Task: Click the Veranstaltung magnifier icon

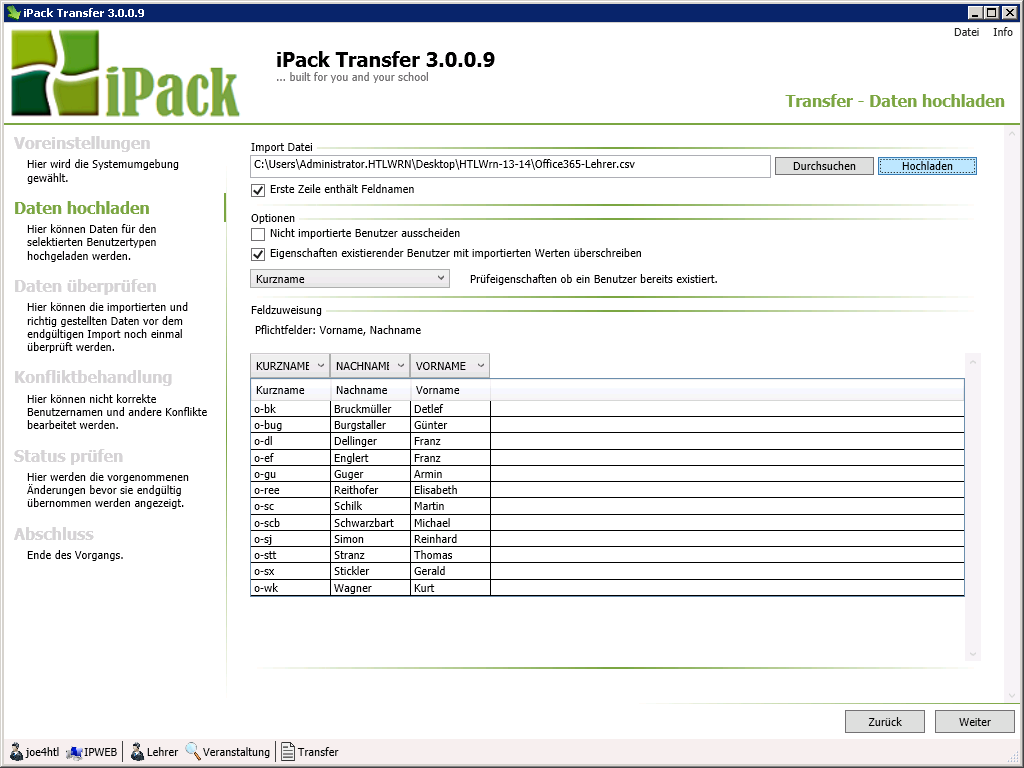Action: click(193, 752)
